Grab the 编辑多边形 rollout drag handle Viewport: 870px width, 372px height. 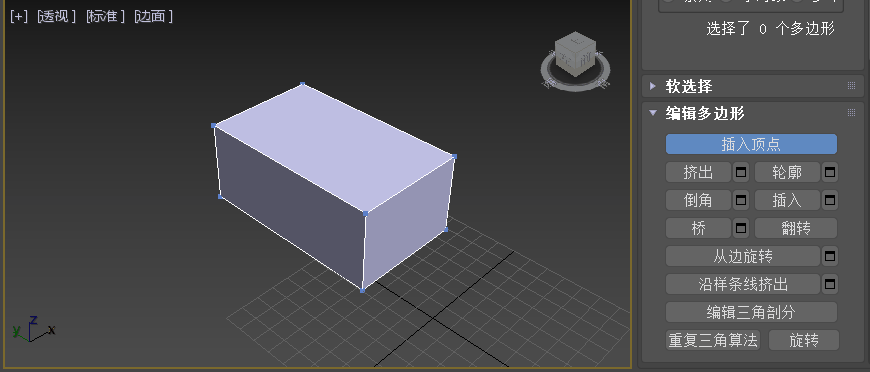[851, 113]
